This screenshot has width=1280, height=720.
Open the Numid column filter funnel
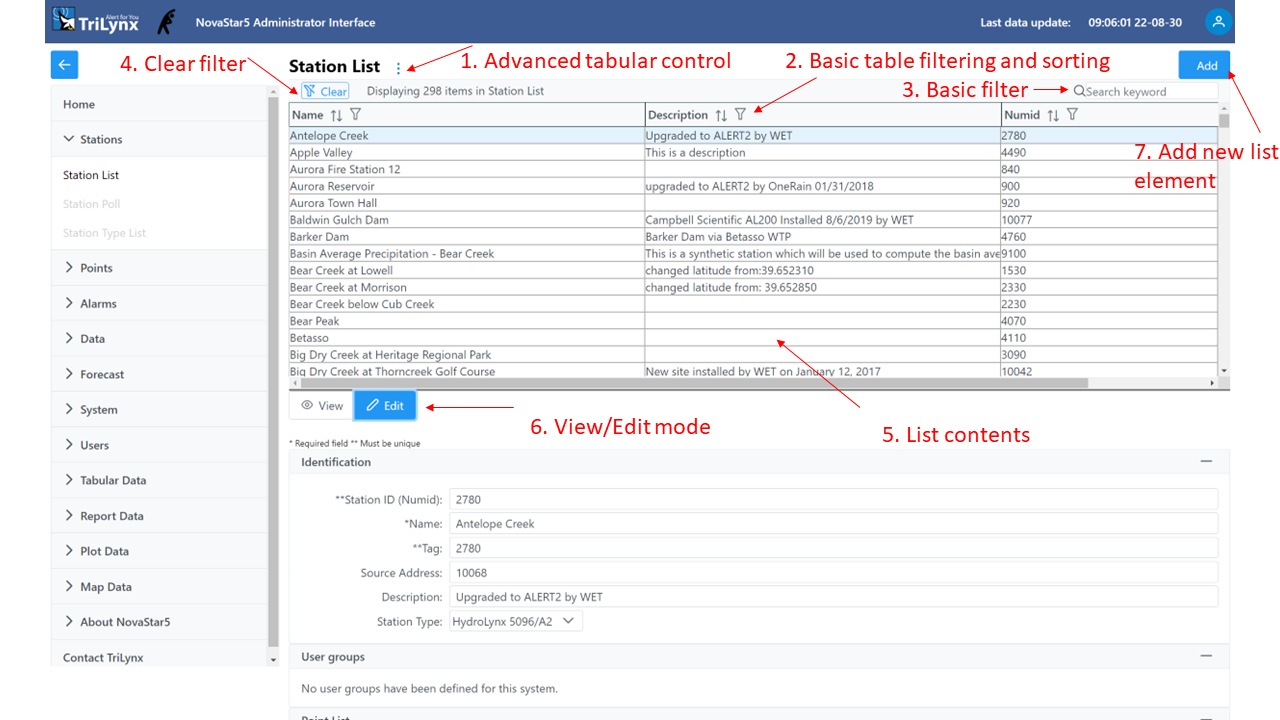pyautogui.click(x=1072, y=115)
